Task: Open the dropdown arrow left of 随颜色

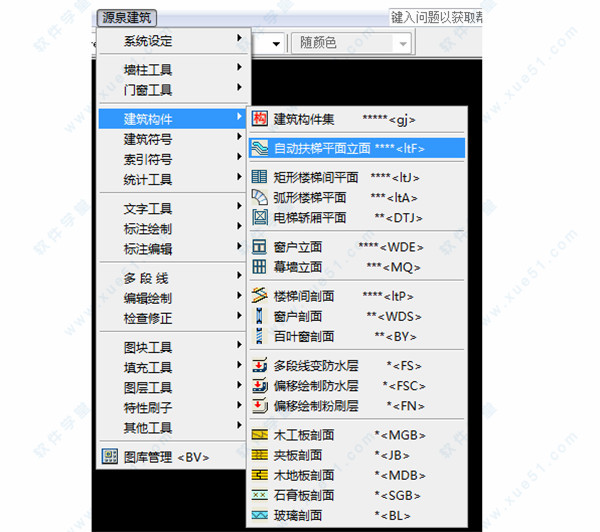Action: tap(276, 44)
